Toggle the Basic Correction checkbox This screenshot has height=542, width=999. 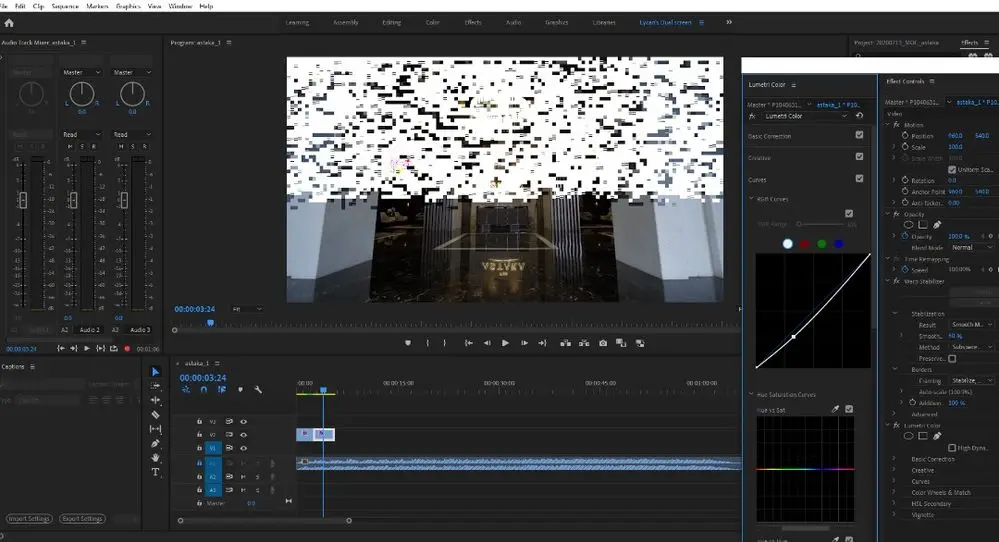click(x=859, y=135)
